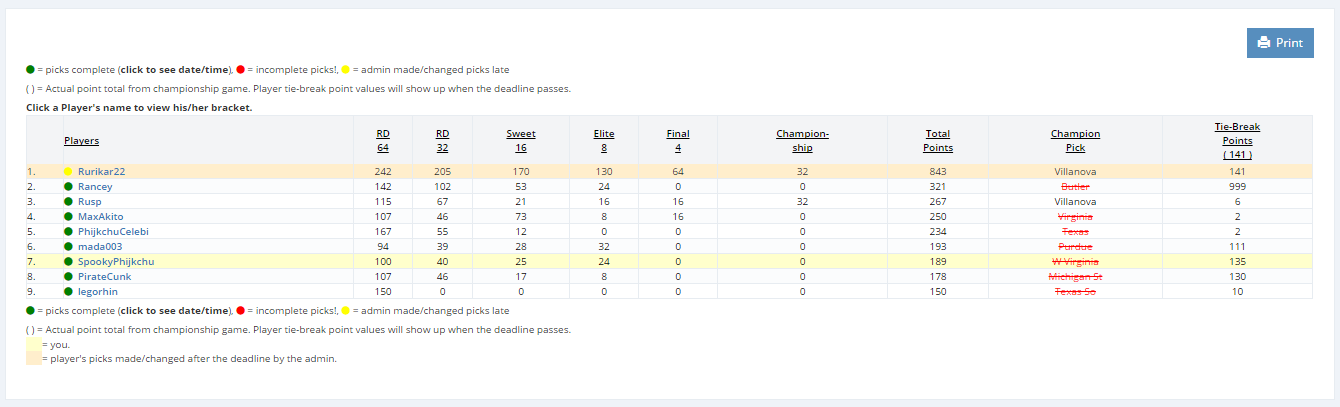
Task: Click green status dot beside Rusp
Action: (68, 201)
